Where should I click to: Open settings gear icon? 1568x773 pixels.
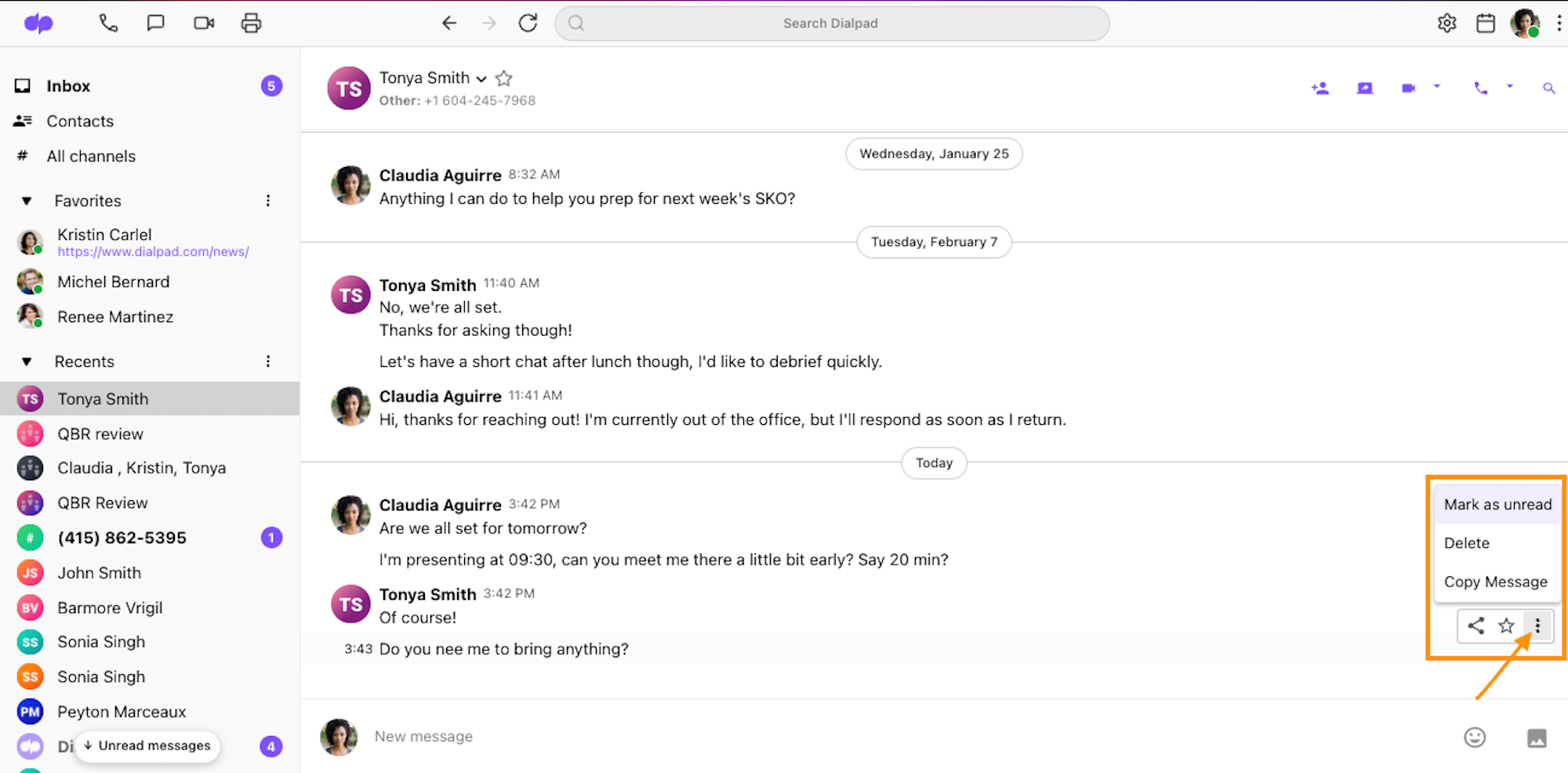pos(1447,24)
